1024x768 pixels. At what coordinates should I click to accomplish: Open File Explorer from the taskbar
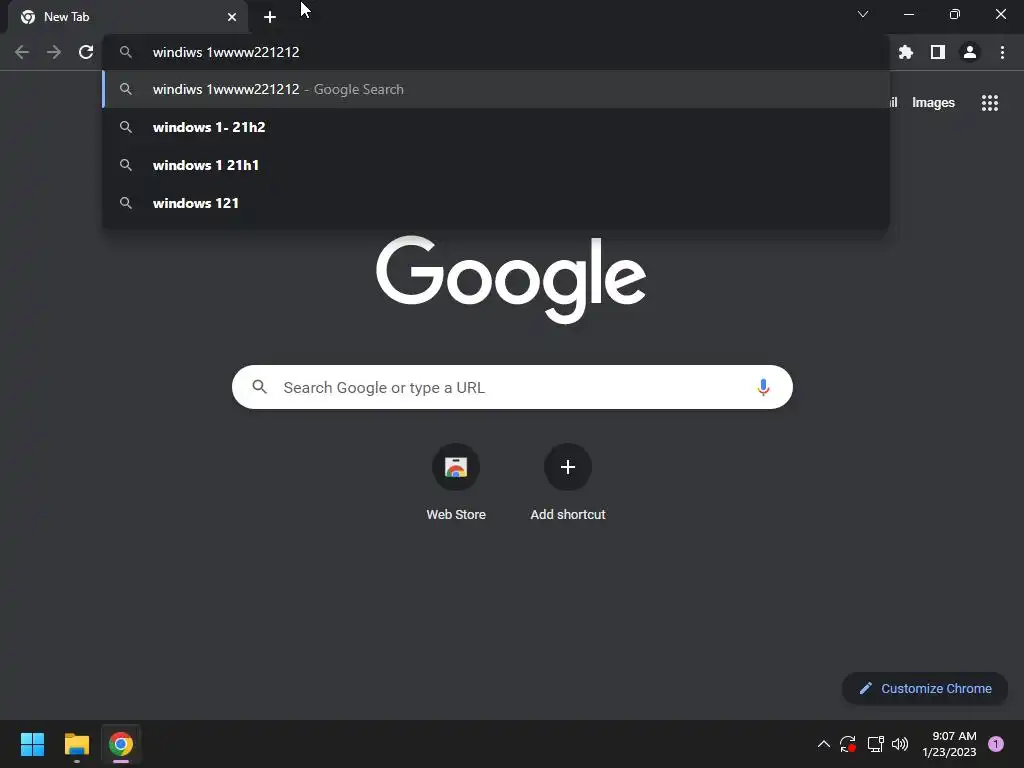click(76, 744)
